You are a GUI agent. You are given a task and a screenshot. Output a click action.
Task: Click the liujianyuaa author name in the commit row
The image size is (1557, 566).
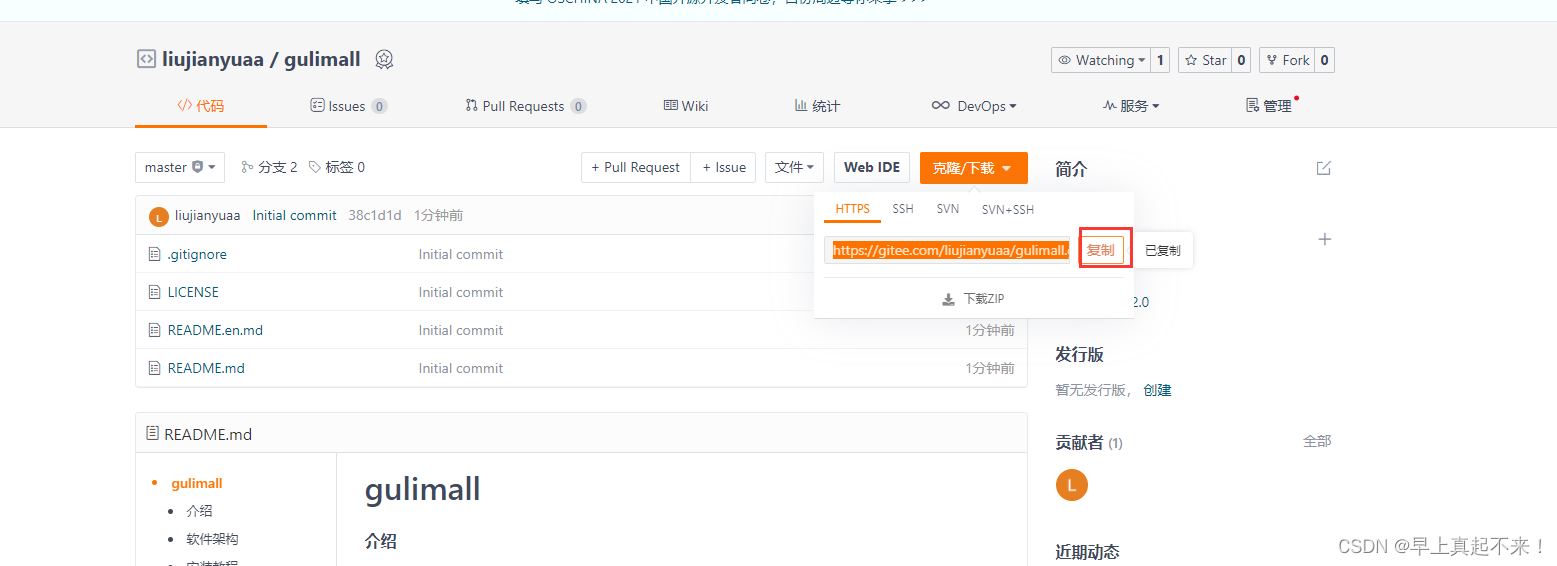(207, 215)
